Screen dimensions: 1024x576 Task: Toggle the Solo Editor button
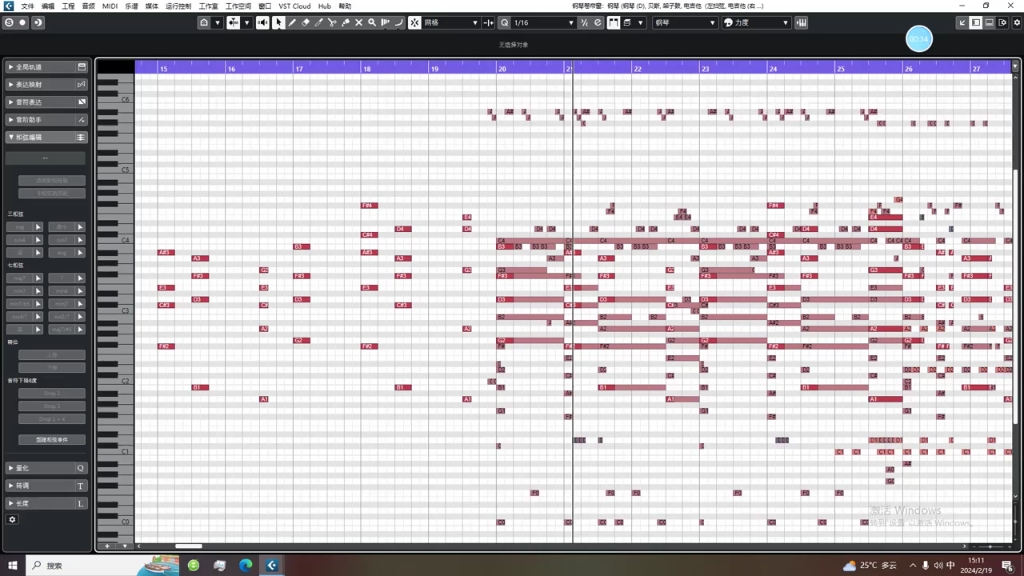click(x=9, y=23)
